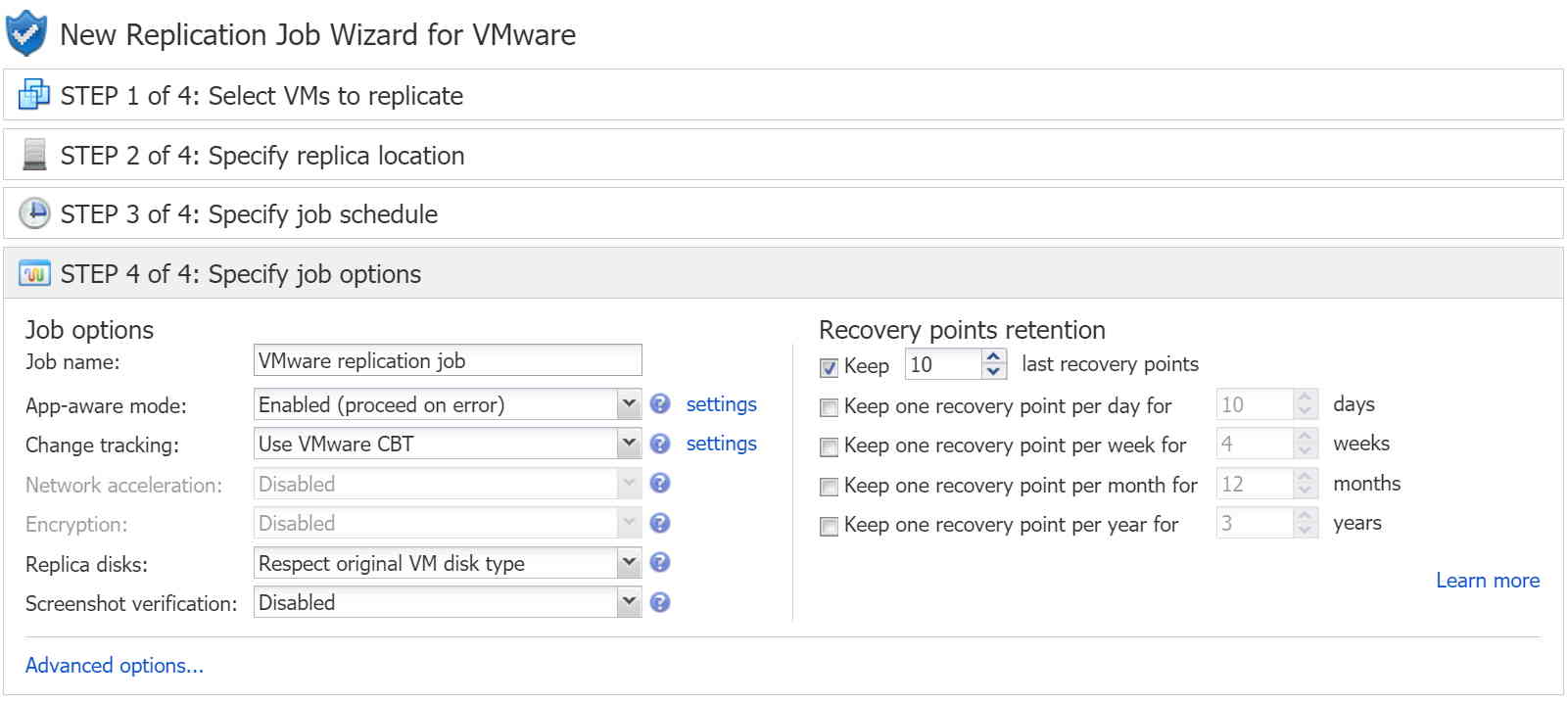The width and height of the screenshot is (1568, 703).
Task: Open help for Encryption
Action: pos(660,523)
